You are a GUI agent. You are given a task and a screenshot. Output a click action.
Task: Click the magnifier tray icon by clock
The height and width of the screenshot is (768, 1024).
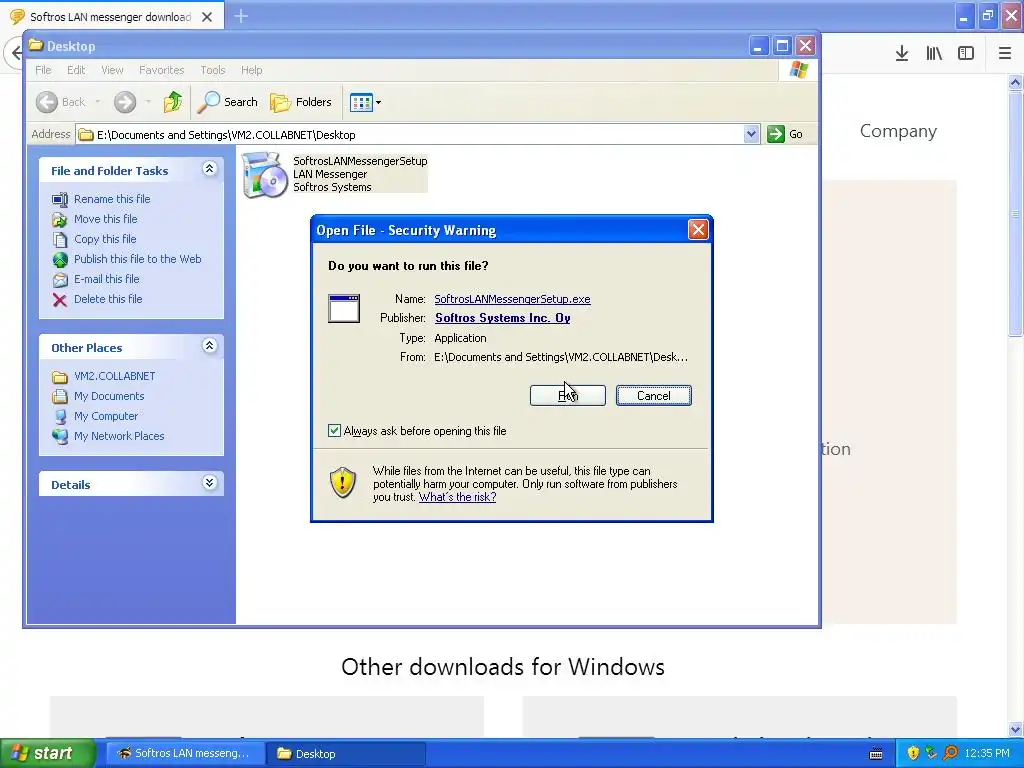[950, 754]
